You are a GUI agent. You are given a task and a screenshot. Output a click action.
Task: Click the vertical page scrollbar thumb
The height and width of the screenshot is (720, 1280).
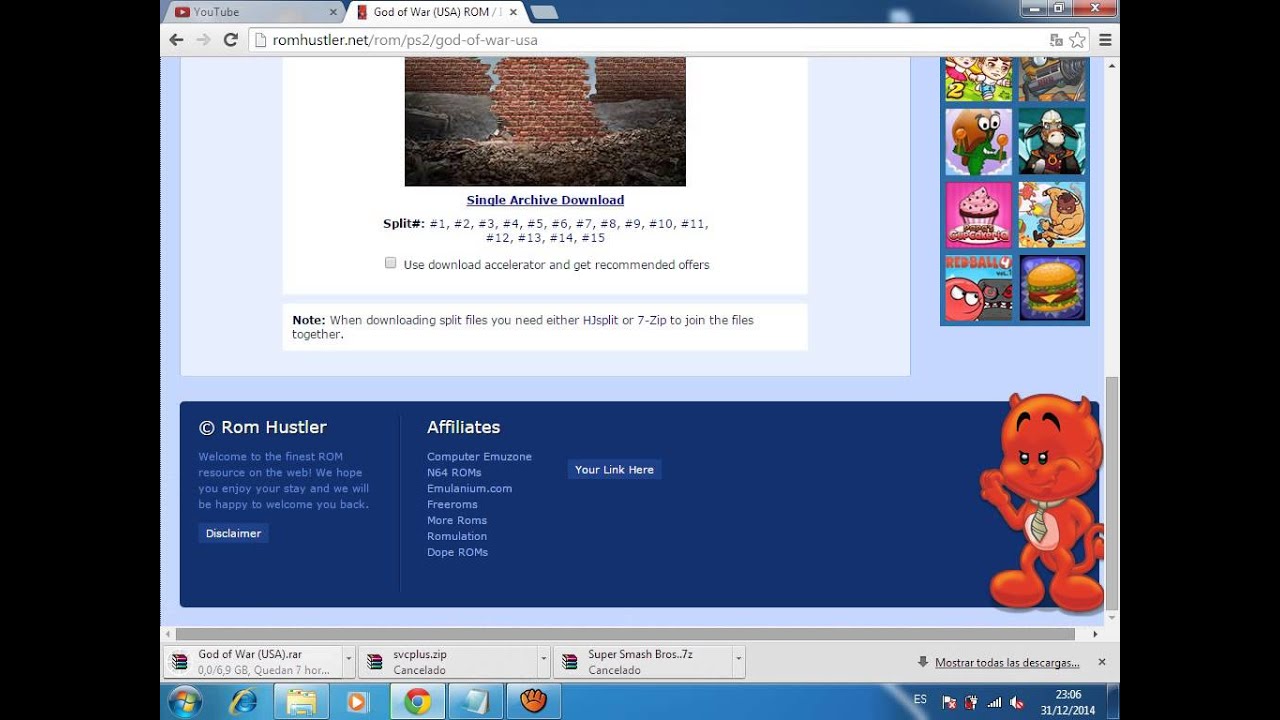click(x=1112, y=493)
